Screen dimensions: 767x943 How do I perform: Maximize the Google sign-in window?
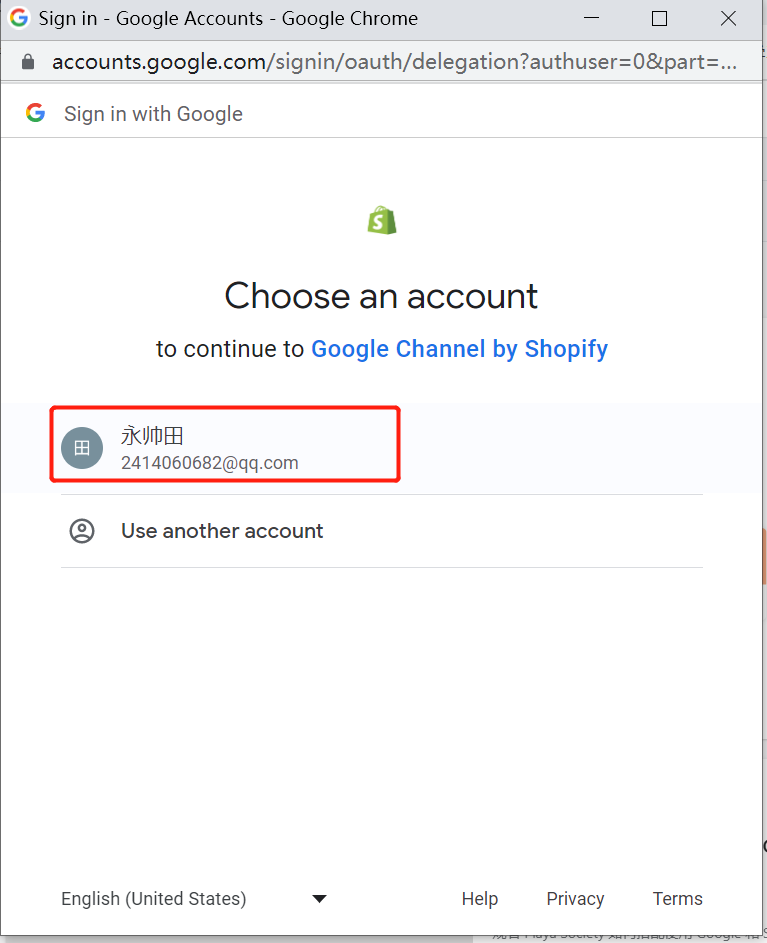click(658, 19)
